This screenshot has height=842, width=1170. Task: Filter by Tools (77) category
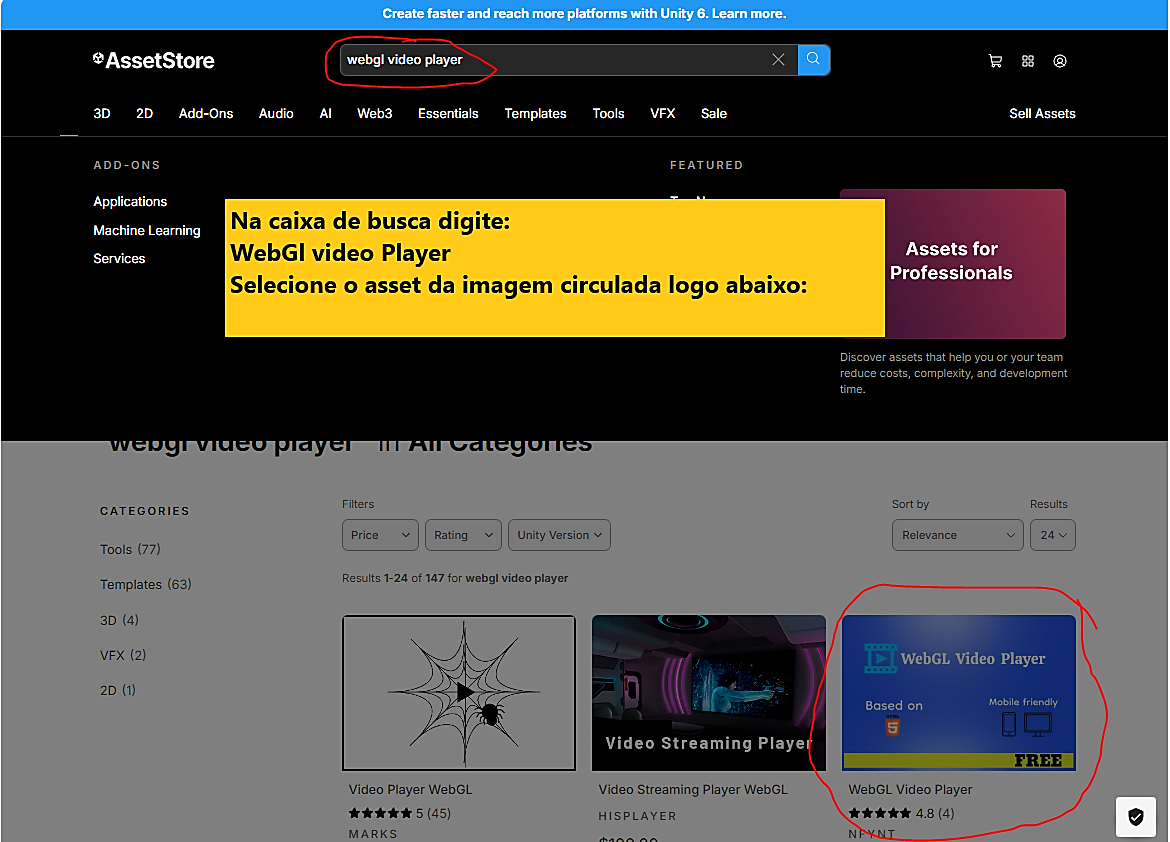(130, 549)
